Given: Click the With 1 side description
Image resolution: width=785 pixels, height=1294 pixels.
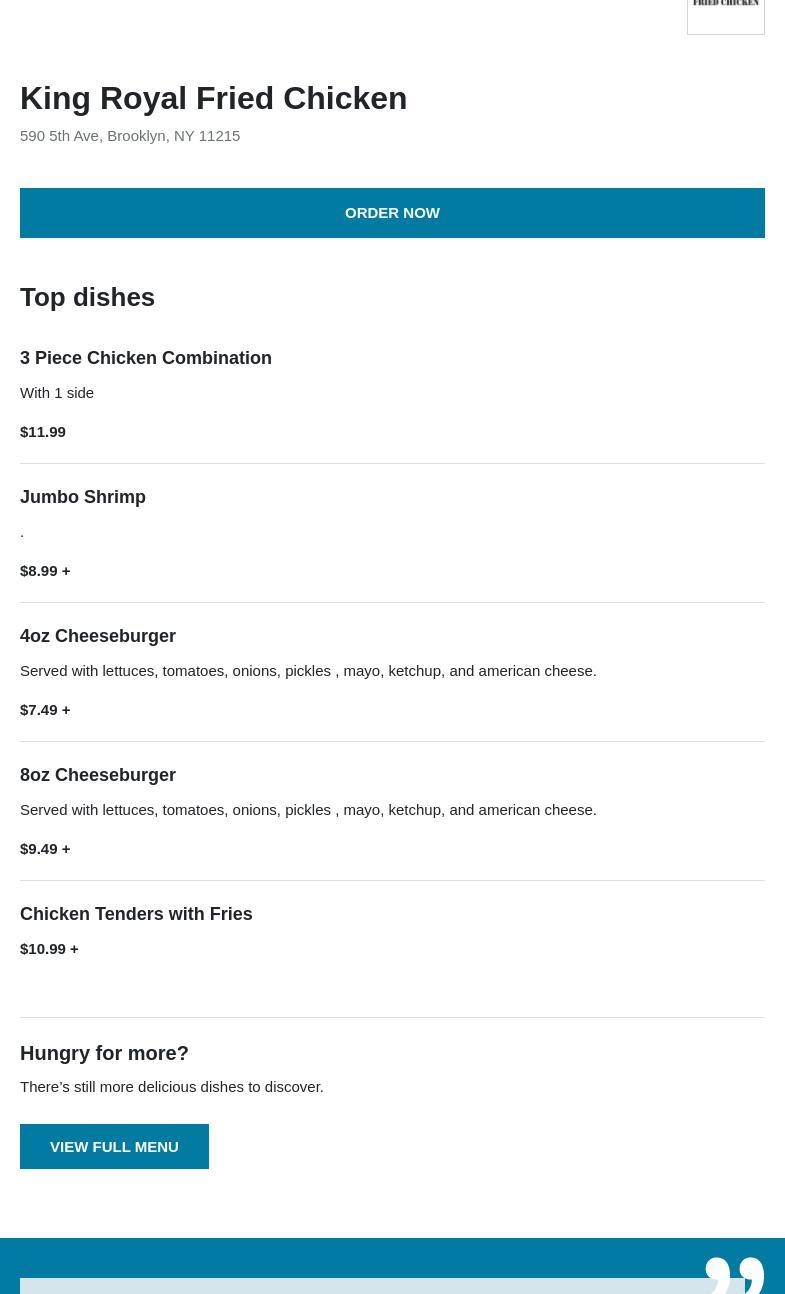Looking at the screenshot, I should point(57,392).
